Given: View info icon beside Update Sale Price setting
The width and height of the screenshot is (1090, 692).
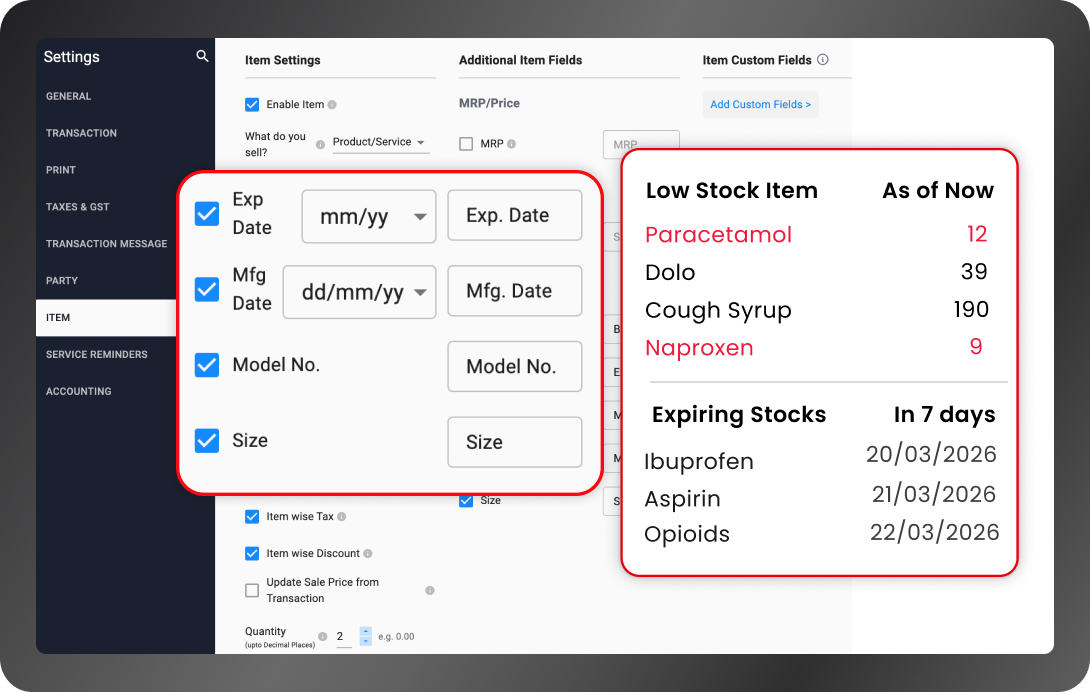Looking at the screenshot, I should point(430,590).
